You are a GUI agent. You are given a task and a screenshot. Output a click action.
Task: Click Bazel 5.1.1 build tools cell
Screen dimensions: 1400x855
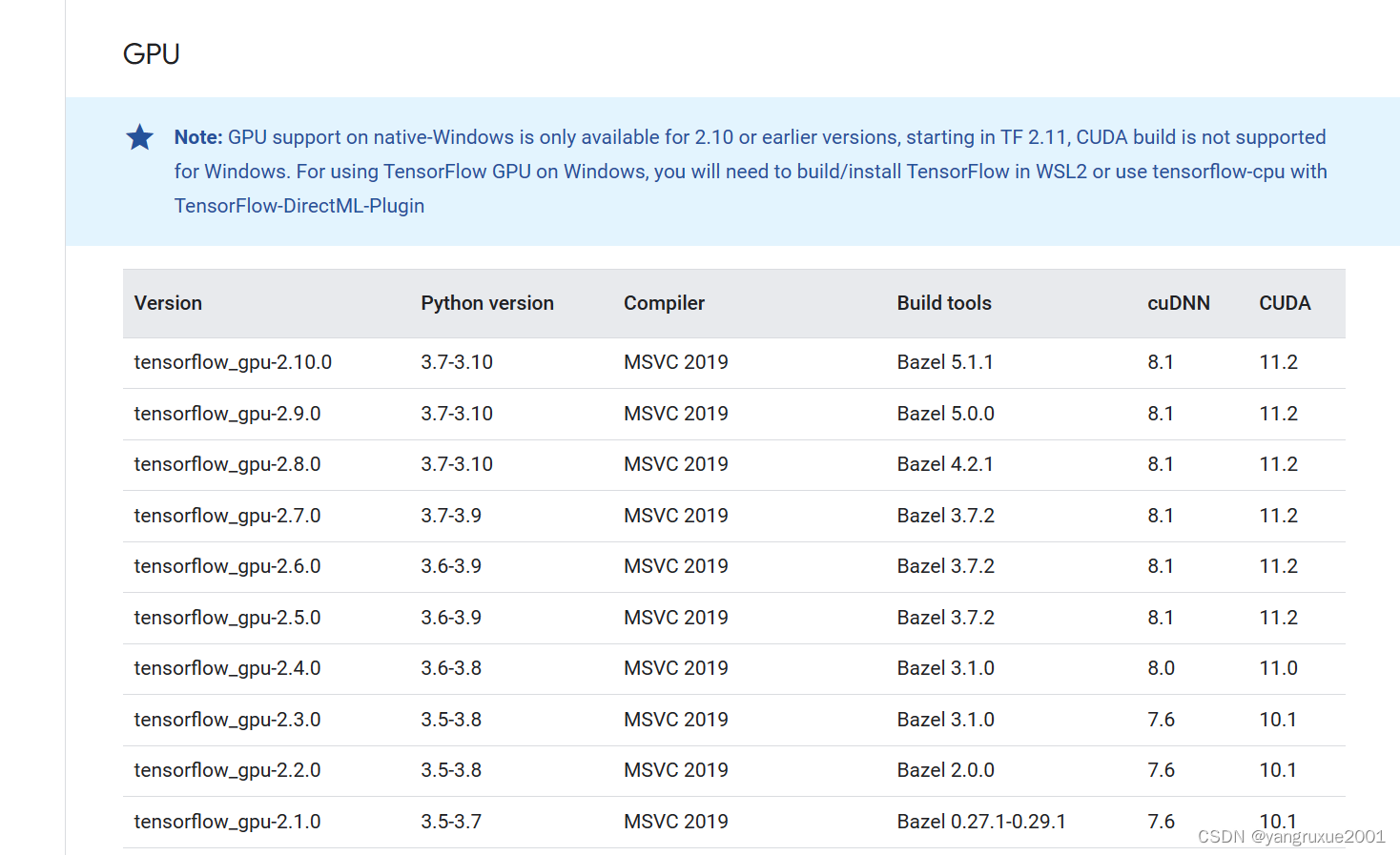(945, 362)
